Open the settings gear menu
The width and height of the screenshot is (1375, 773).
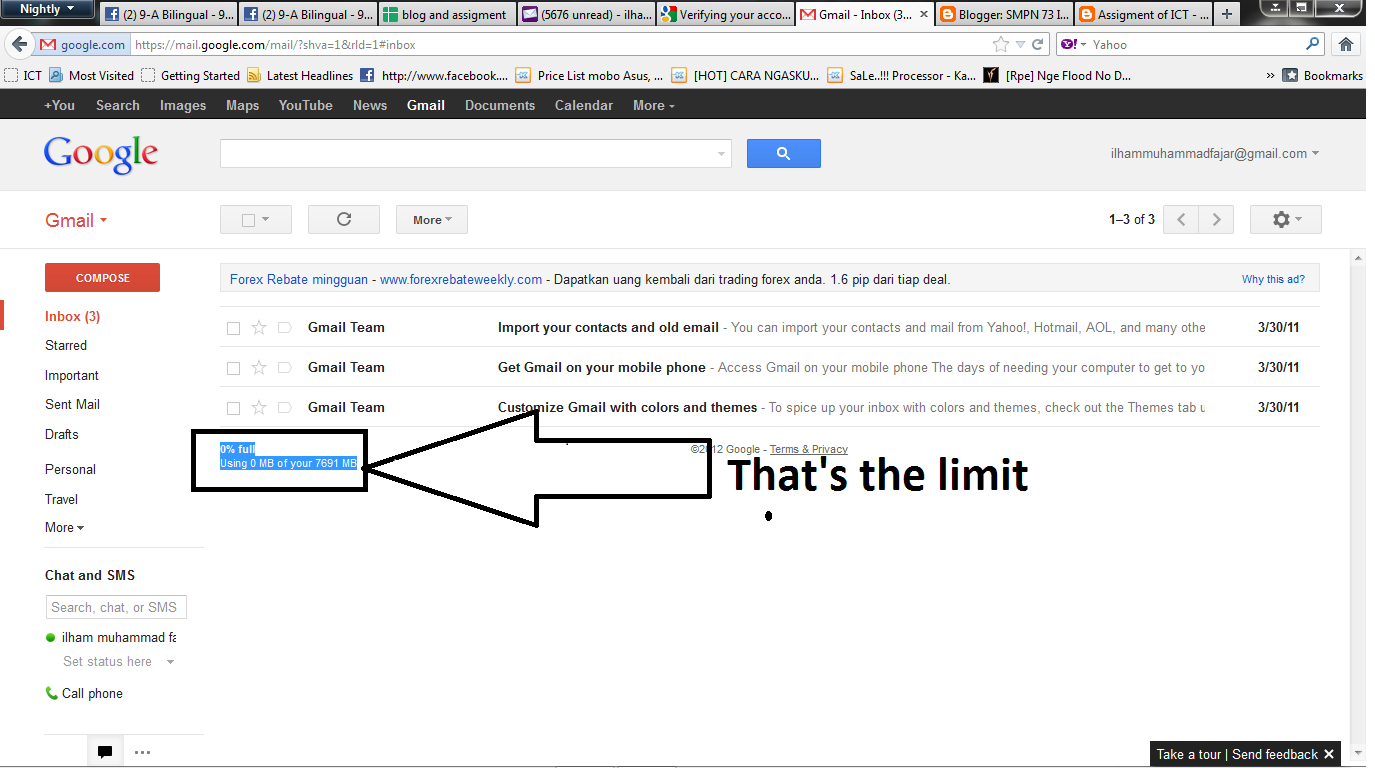click(1286, 220)
